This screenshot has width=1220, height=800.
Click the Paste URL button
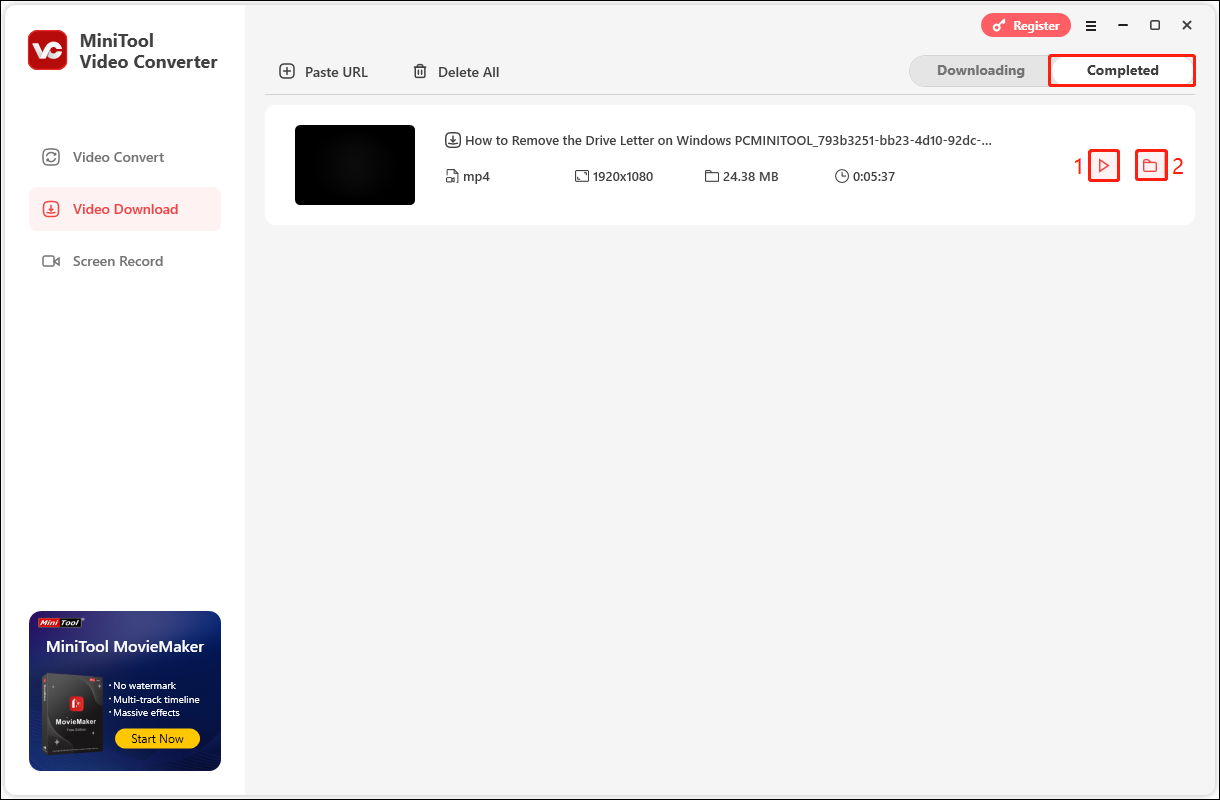tap(323, 72)
